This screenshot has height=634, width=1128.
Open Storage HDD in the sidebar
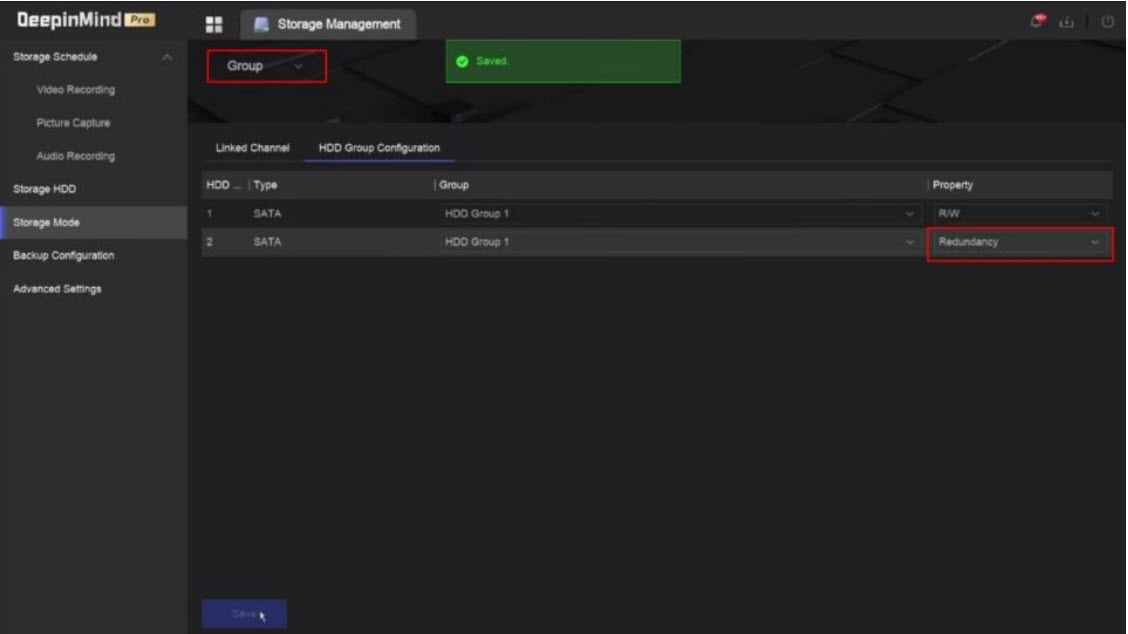click(x=45, y=189)
